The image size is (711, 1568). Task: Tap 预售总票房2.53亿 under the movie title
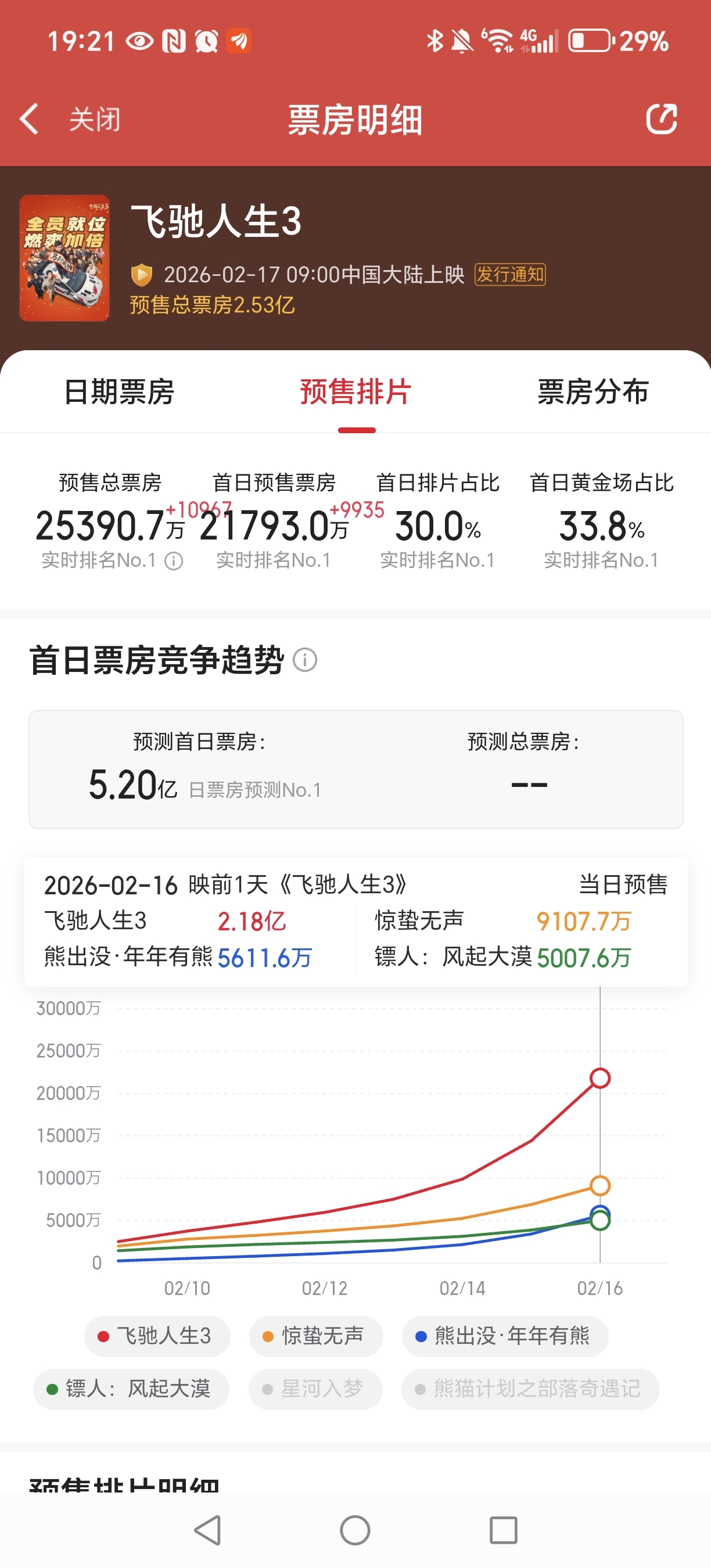pos(212,305)
